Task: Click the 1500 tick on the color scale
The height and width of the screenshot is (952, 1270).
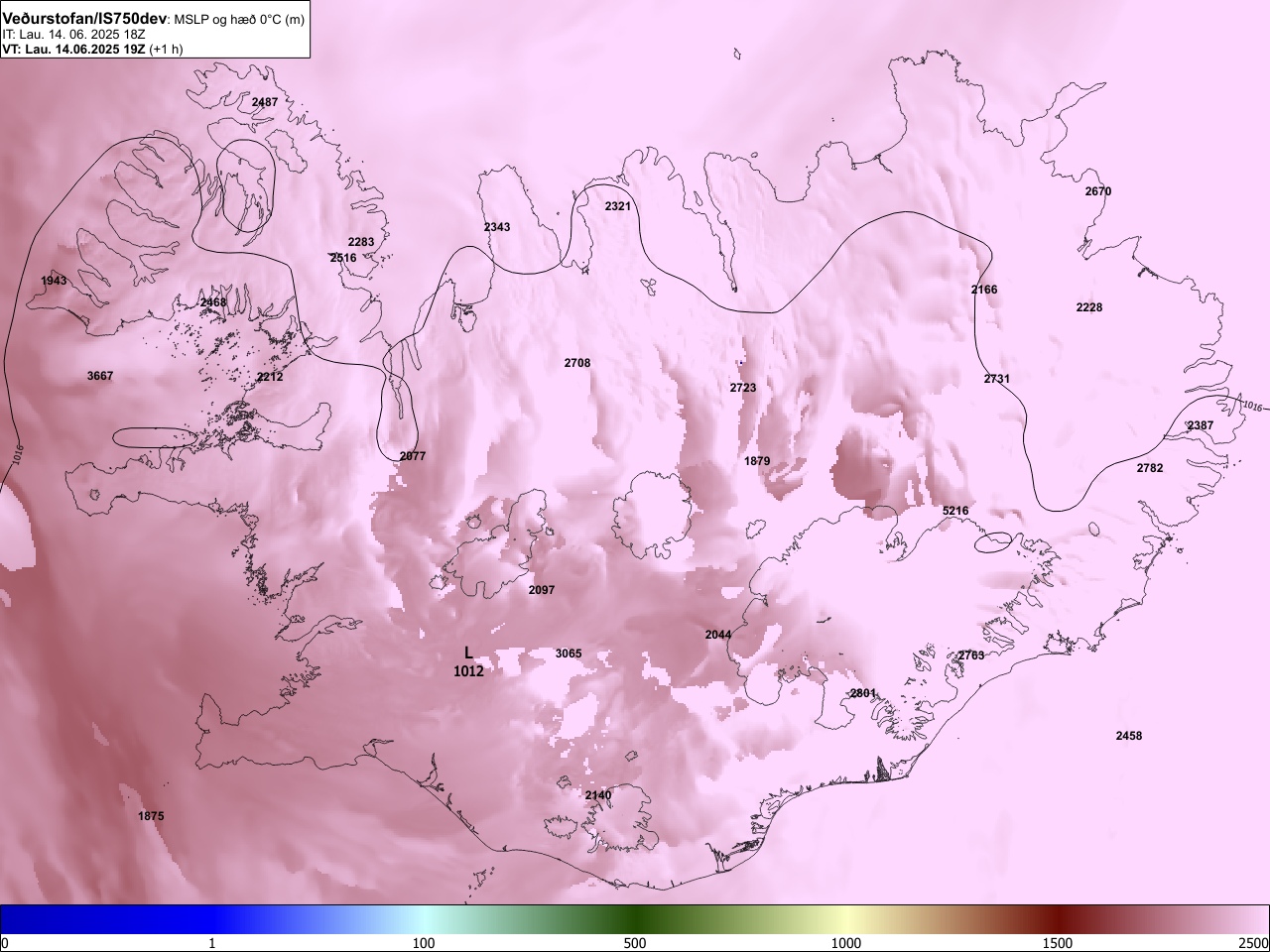Action: pos(1058,942)
